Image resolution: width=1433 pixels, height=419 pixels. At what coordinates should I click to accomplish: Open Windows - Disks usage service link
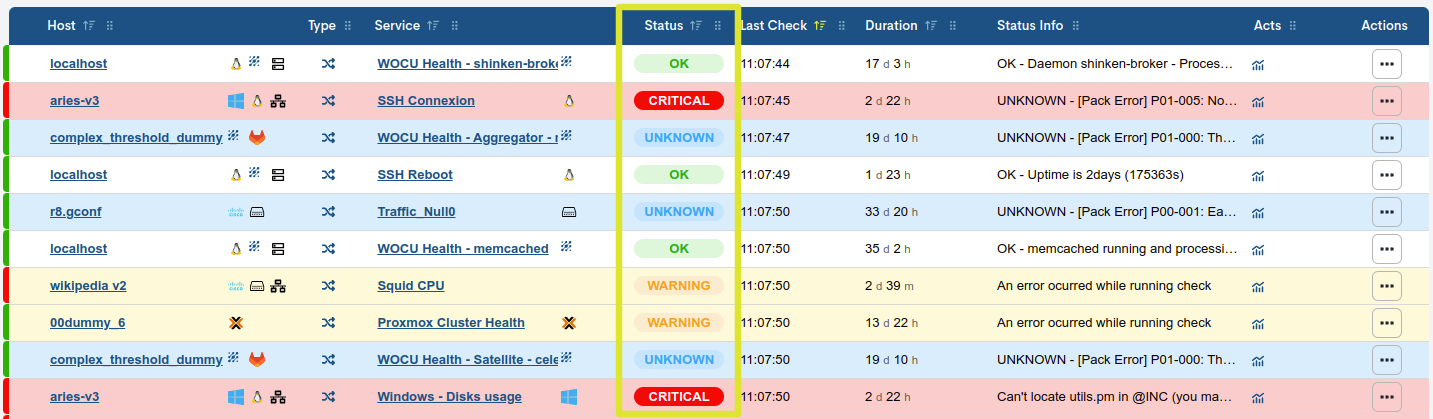click(x=449, y=396)
